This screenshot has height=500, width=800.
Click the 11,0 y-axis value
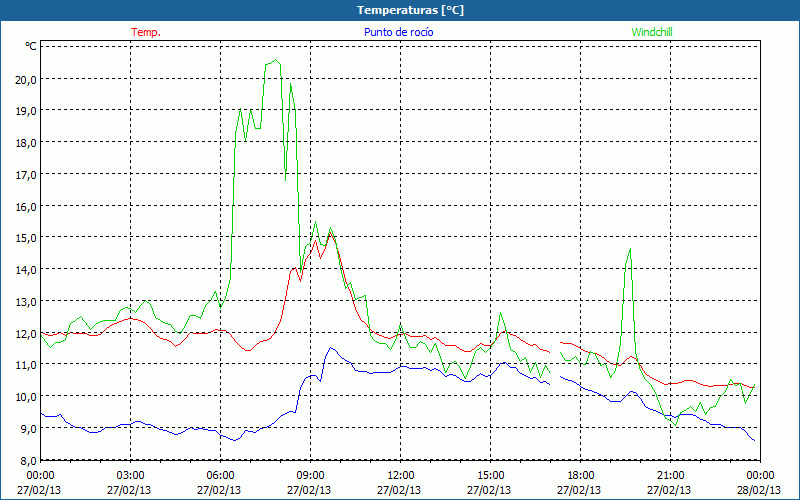(26, 365)
